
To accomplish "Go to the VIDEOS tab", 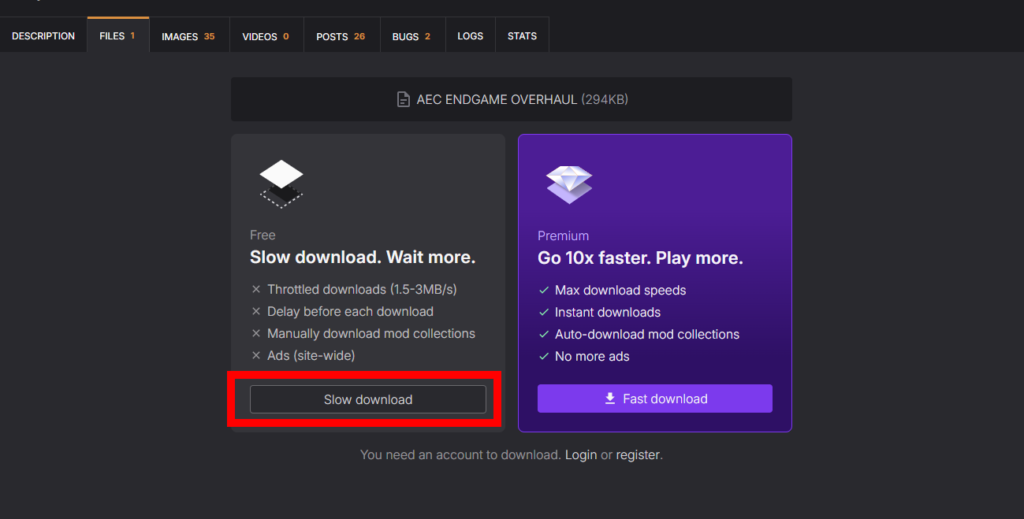I will (265, 36).
